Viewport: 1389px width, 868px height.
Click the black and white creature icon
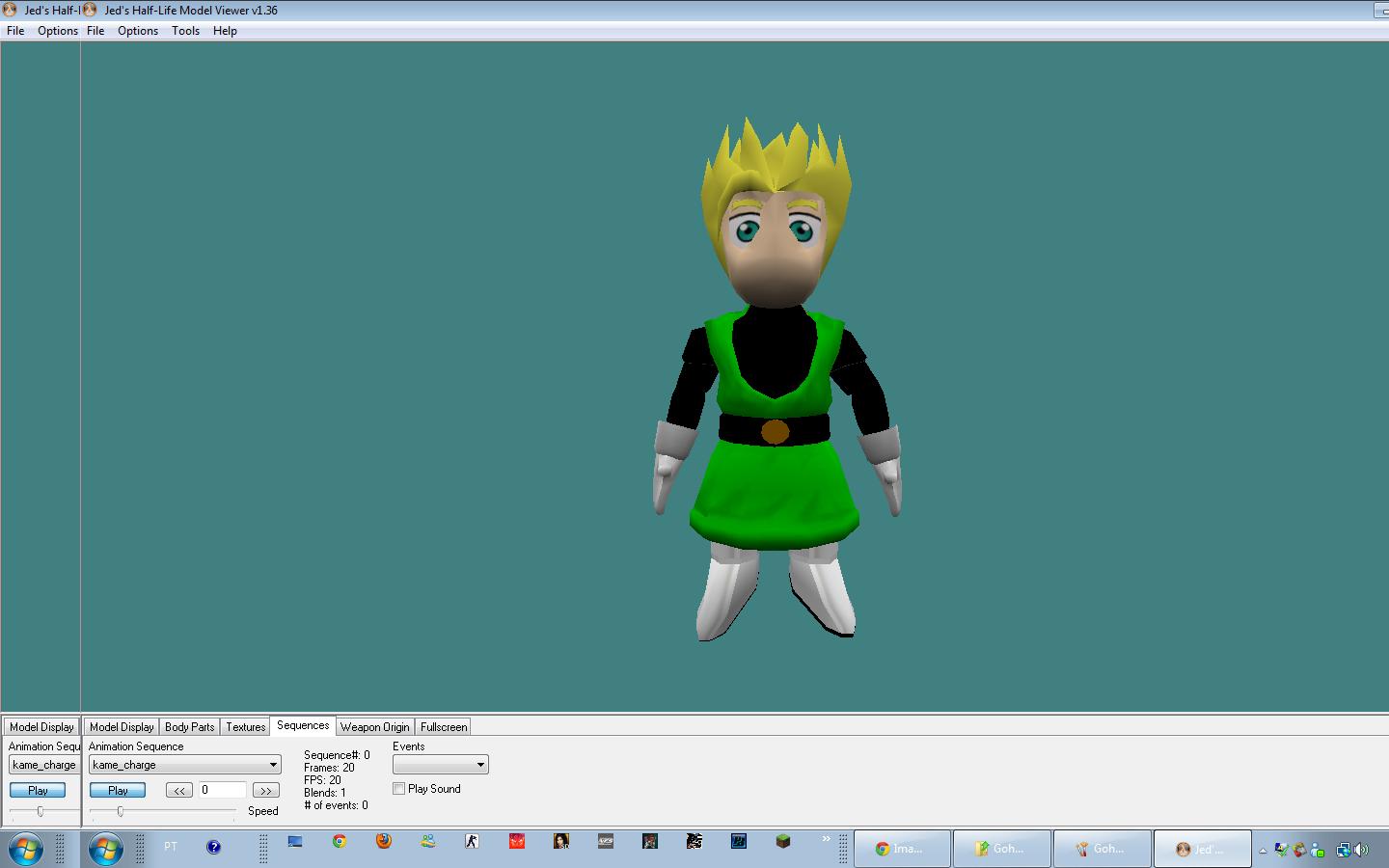(694, 841)
